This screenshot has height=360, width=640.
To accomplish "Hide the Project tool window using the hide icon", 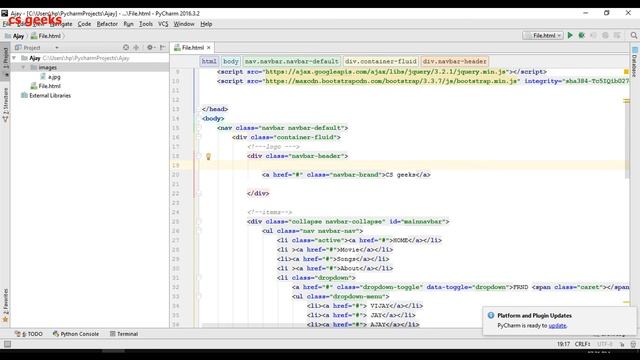I will click(x=162, y=47).
